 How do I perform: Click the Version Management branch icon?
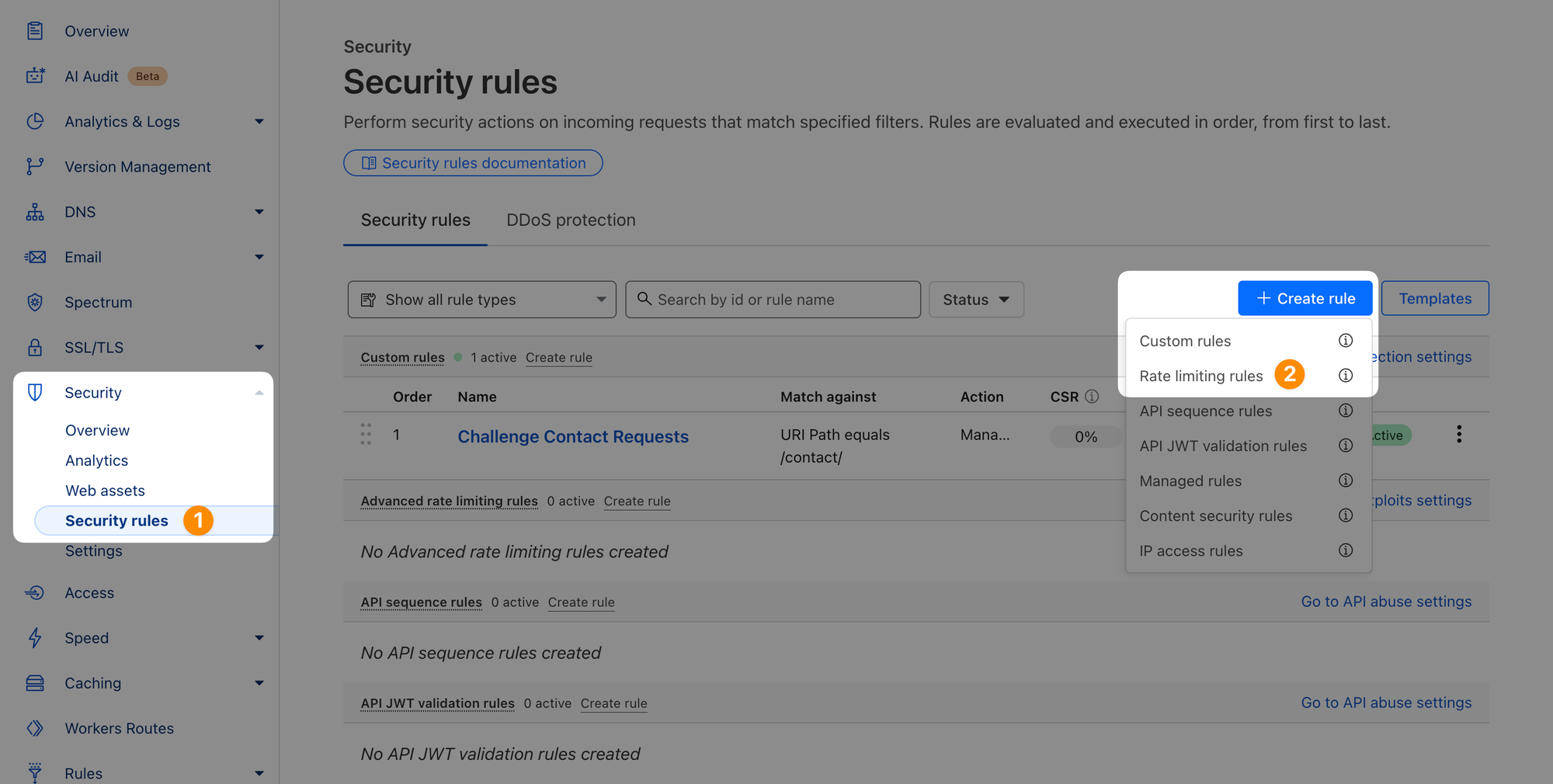point(35,166)
